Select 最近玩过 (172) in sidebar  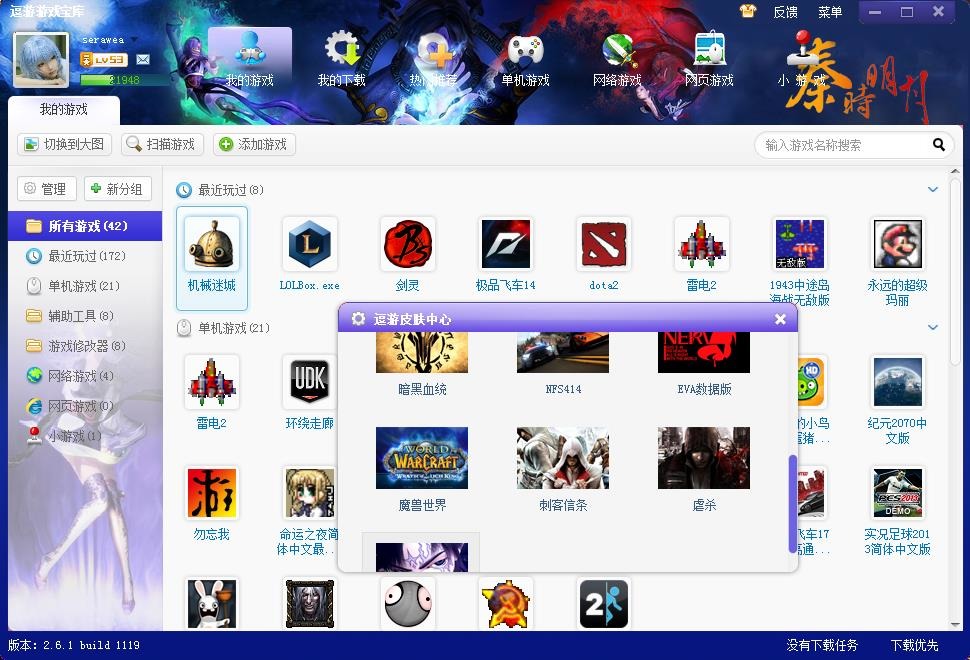click(x=85, y=256)
